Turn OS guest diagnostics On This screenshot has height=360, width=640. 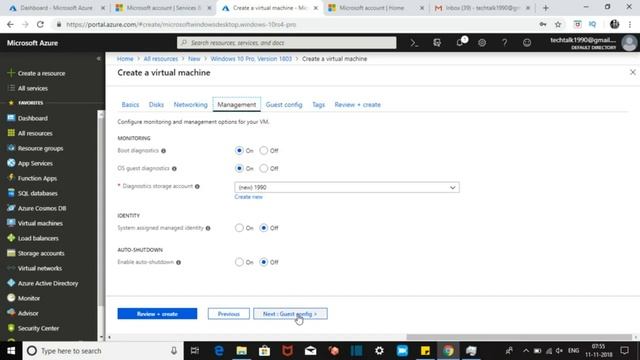coord(239,168)
